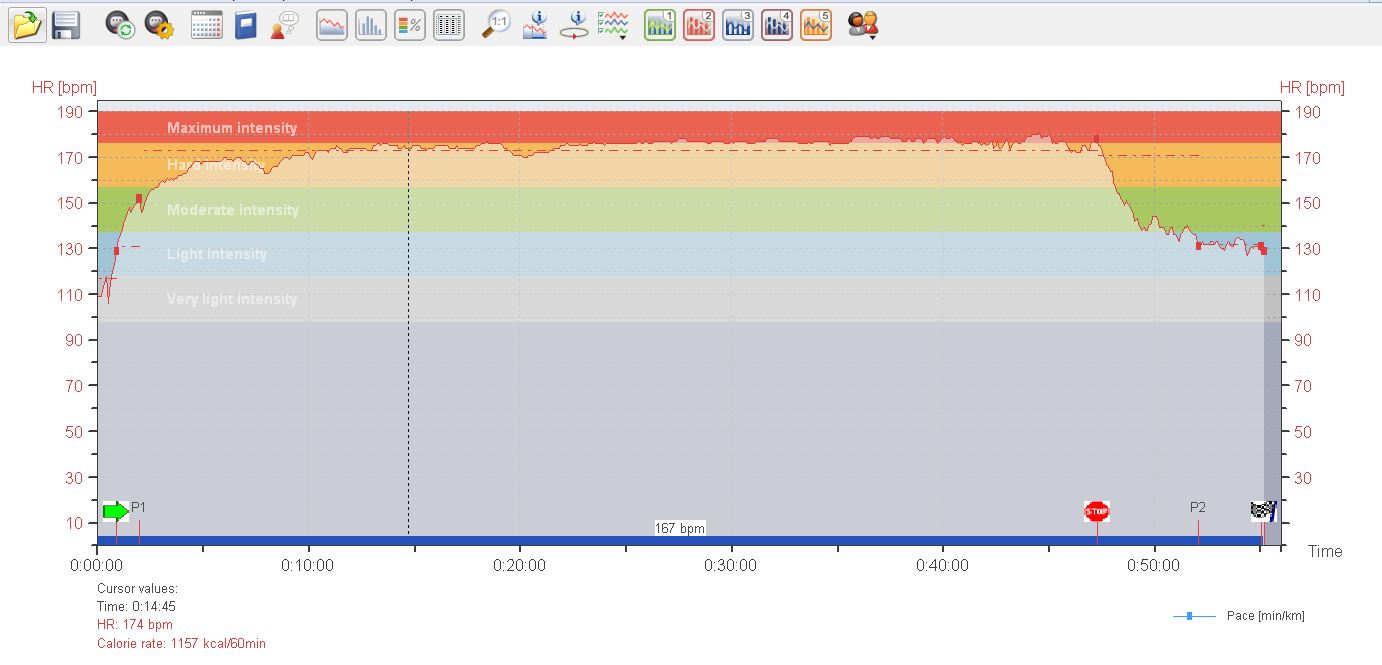Click the Moderate intensity zone label
The height and width of the screenshot is (665, 1382).
(x=233, y=210)
